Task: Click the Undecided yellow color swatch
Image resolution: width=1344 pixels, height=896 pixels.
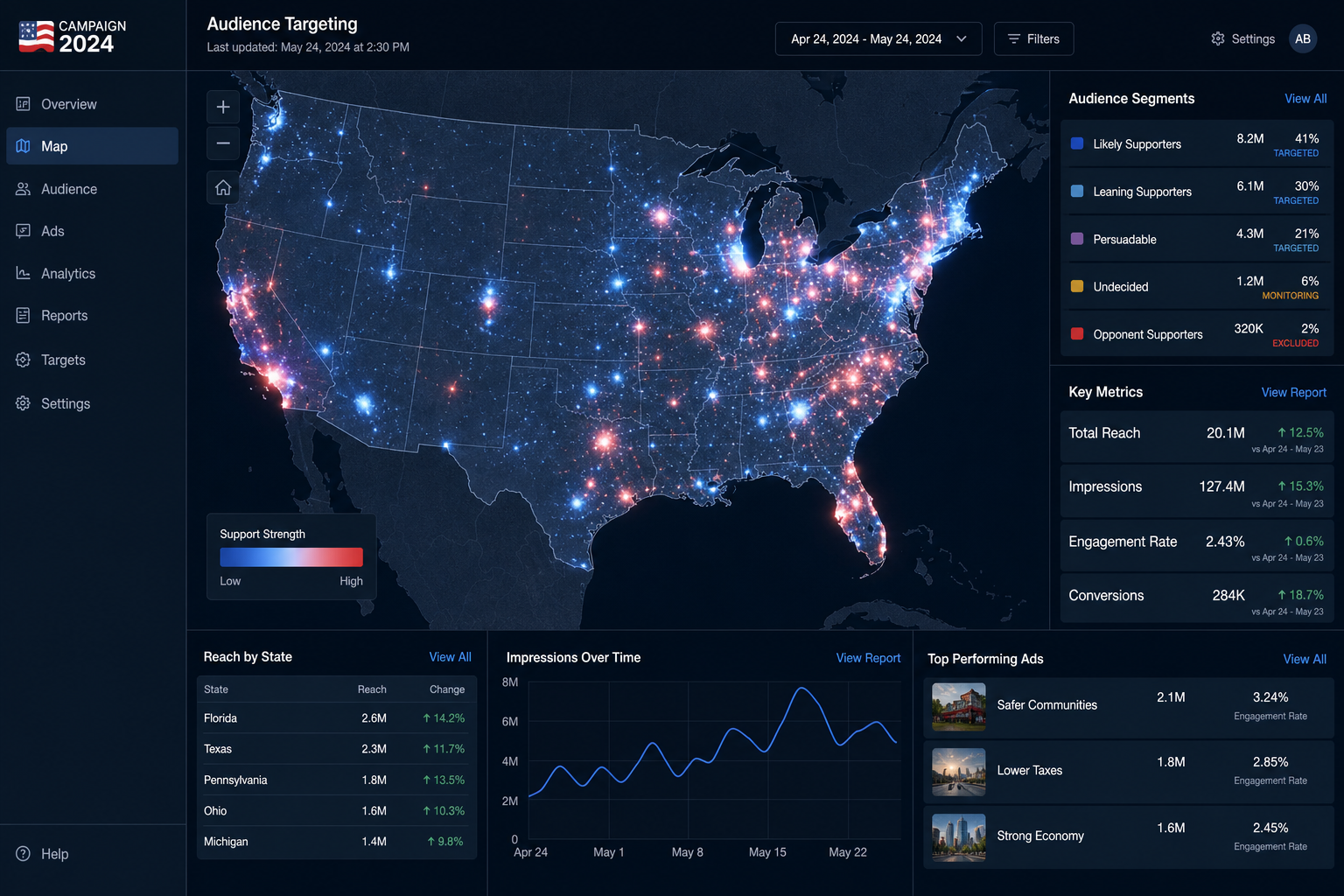Action: [1077, 286]
